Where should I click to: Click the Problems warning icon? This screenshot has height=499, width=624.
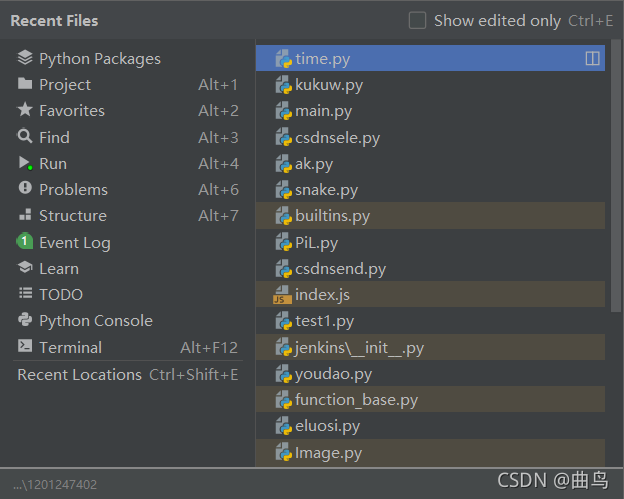coord(25,188)
